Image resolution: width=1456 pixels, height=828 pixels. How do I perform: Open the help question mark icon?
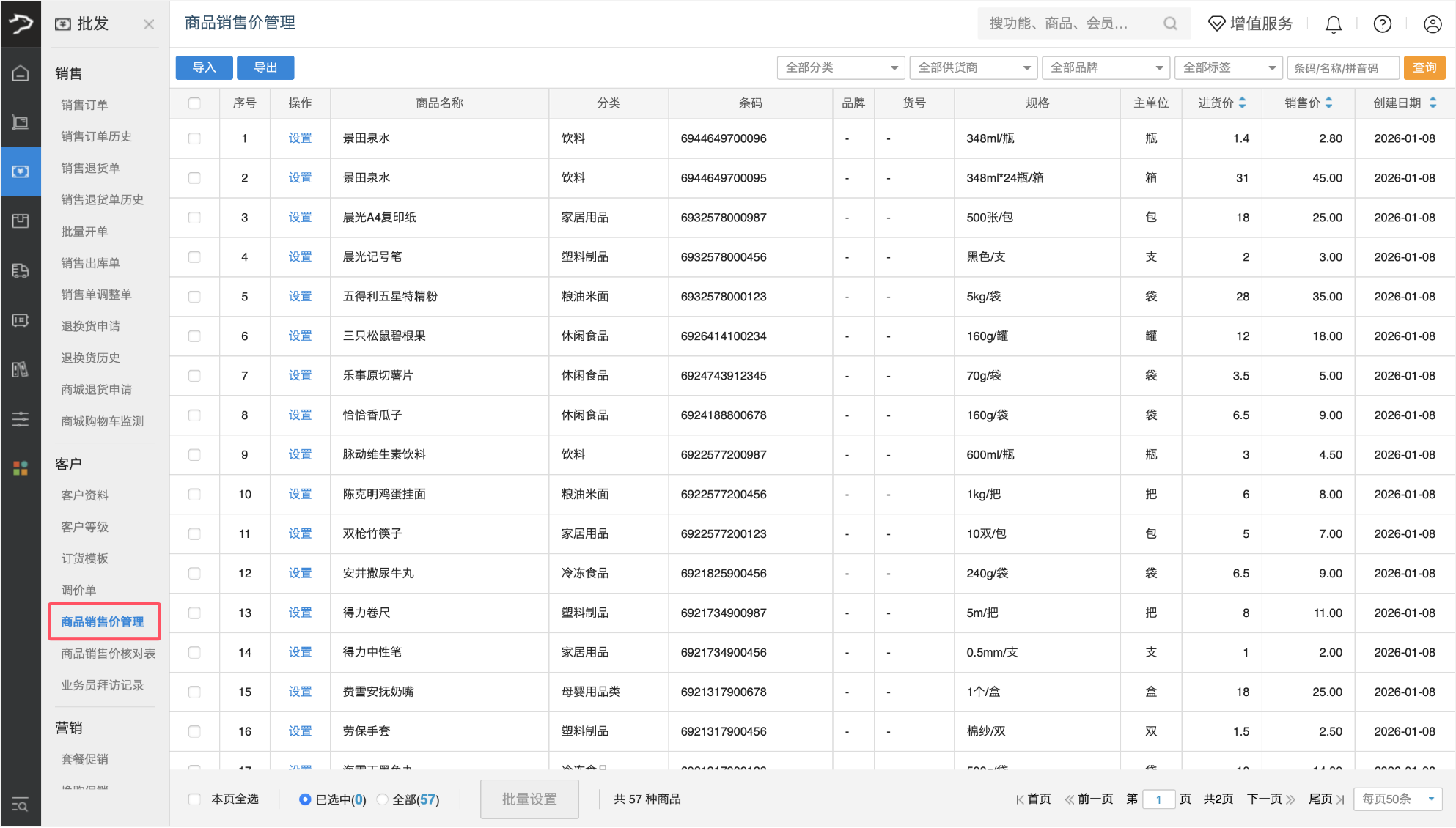pyautogui.click(x=1382, y=23)
